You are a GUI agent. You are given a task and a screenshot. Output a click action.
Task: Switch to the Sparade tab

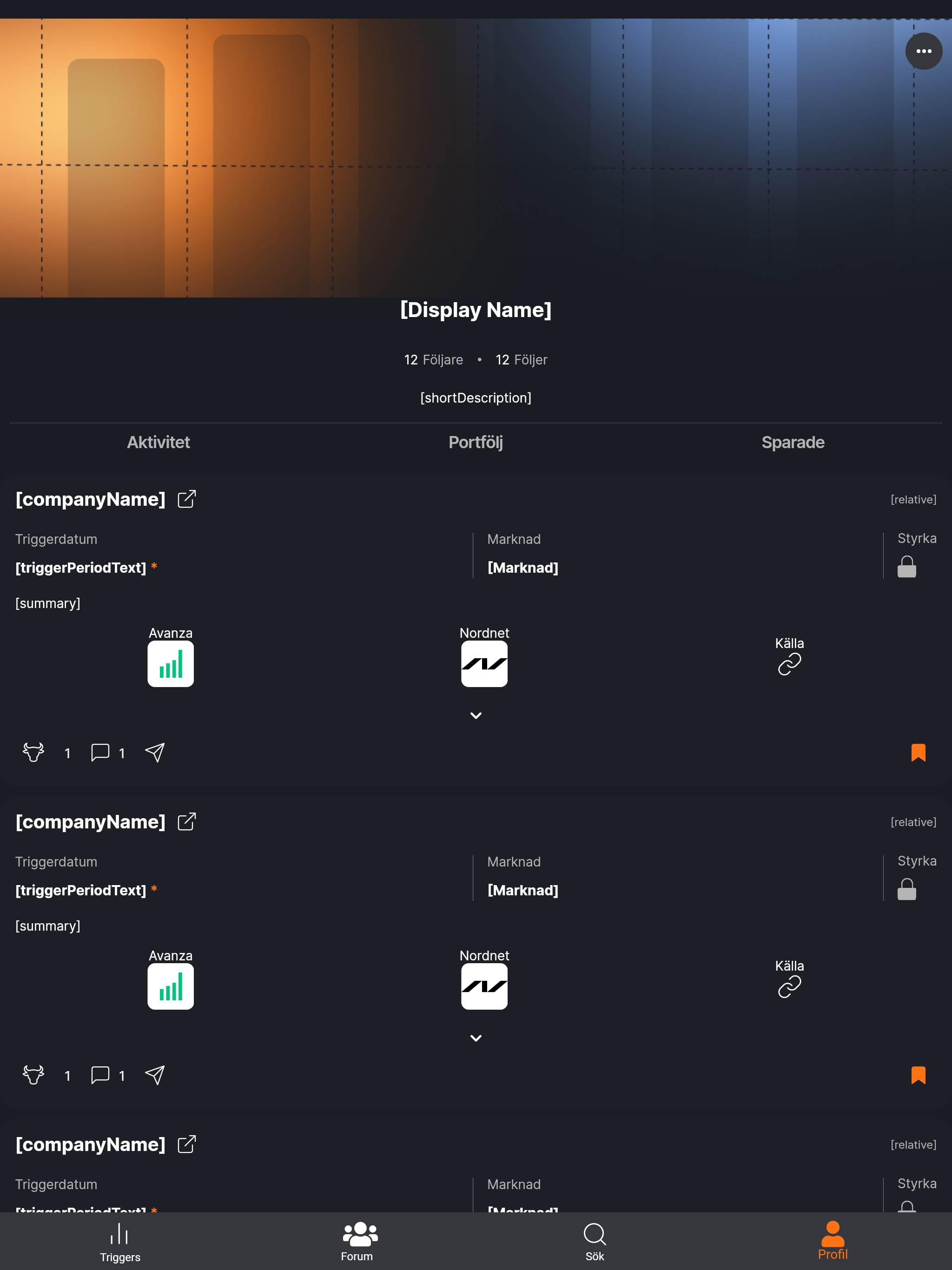(793, 442)
